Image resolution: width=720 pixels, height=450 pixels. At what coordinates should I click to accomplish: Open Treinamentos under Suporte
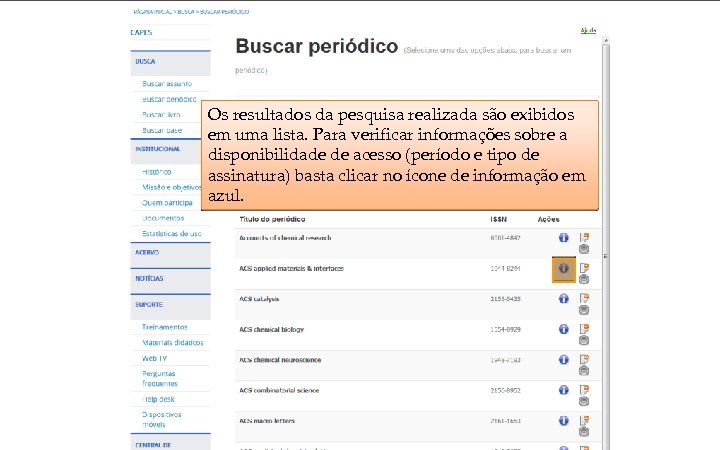click(164, 327)
